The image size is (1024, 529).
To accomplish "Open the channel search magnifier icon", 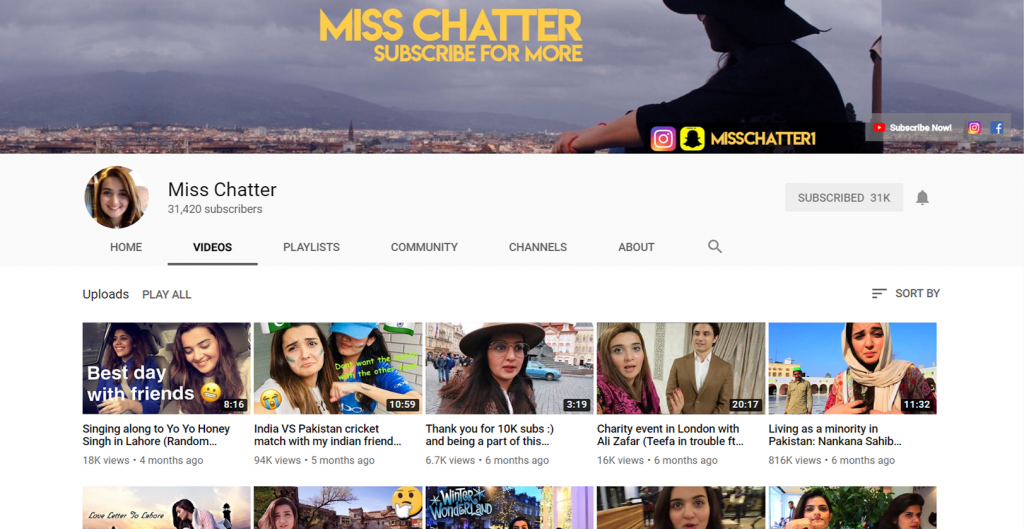I will coord(715,247).
